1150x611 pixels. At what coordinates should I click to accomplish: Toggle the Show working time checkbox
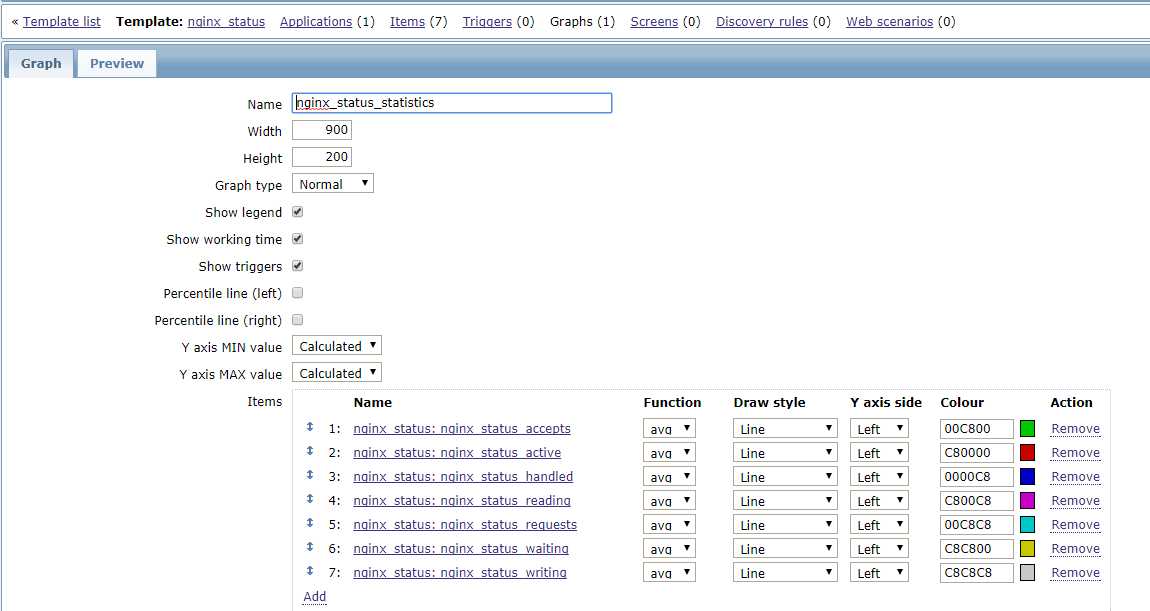point(298,239)
